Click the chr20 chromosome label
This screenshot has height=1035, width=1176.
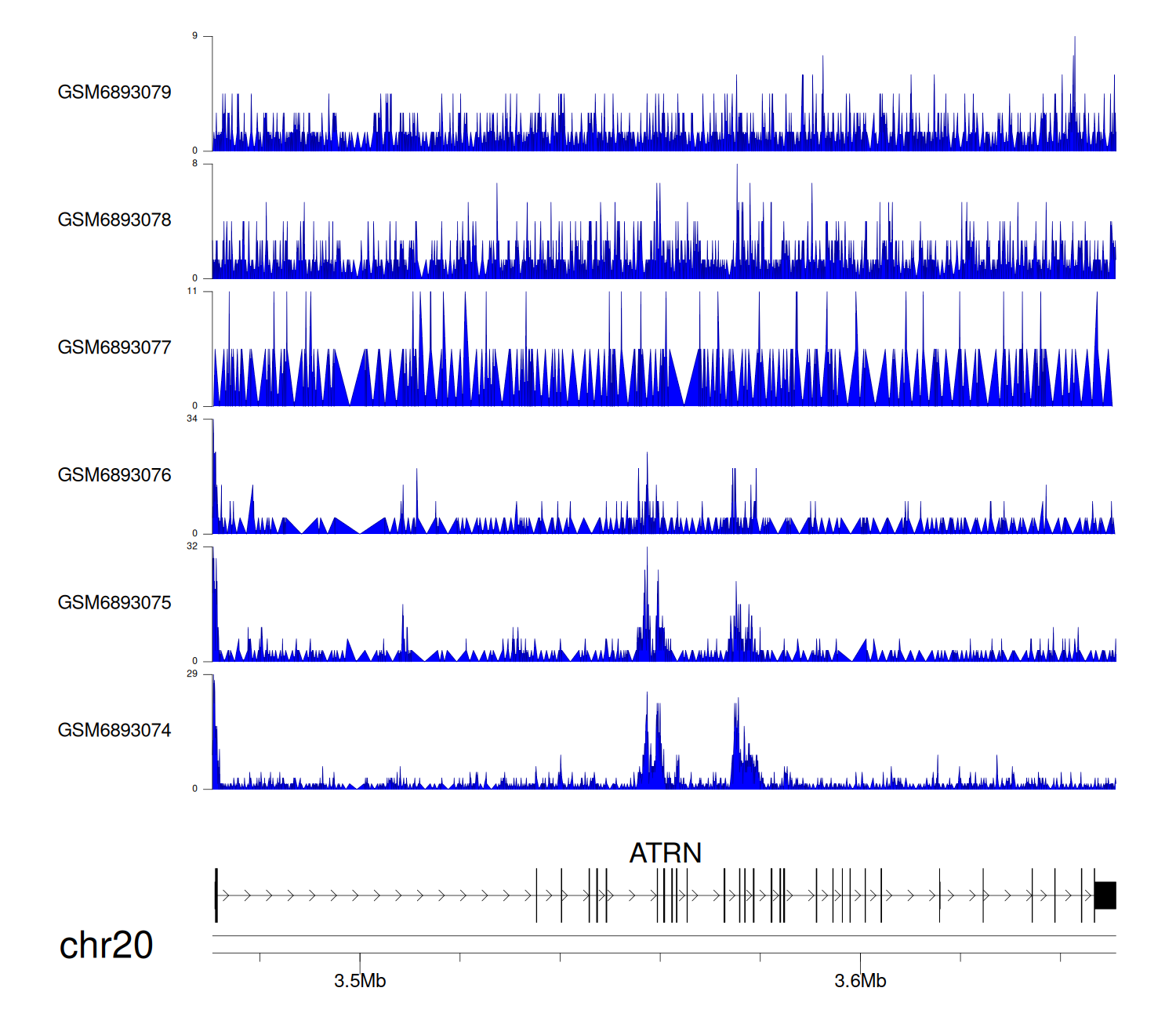[106, 946]
